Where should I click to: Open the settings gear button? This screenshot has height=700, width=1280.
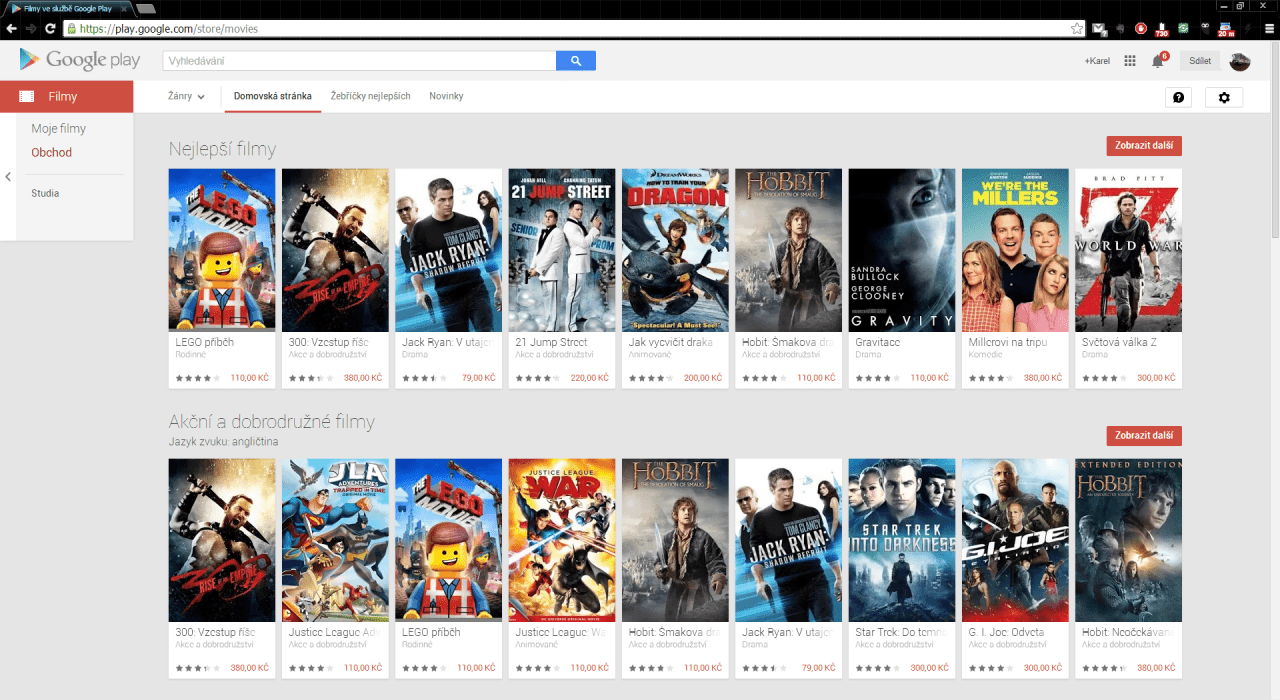pyautogui.click(x=1224, y=97)
